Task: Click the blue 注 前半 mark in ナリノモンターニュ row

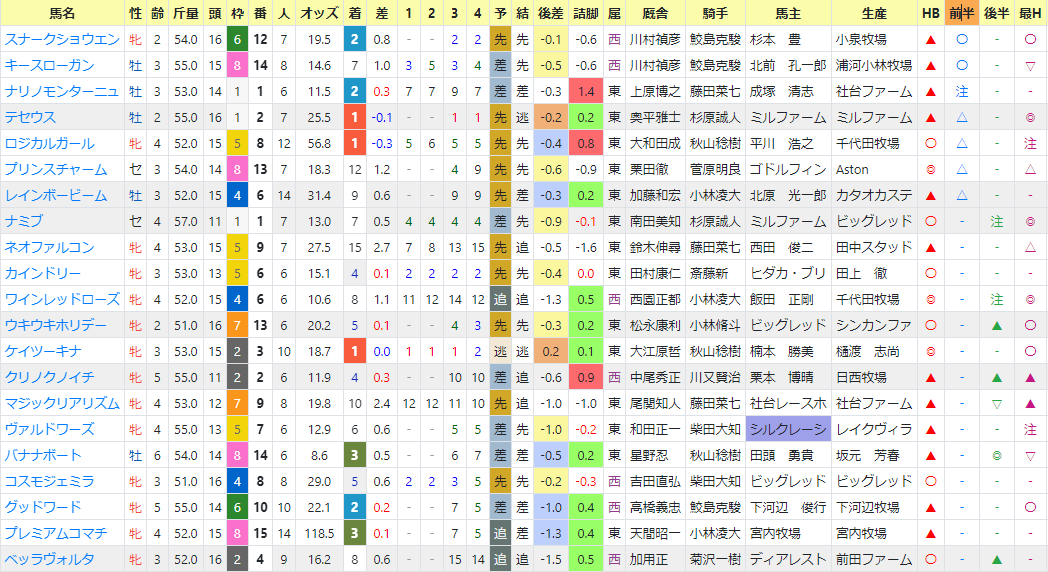Action: coord(962,92)
